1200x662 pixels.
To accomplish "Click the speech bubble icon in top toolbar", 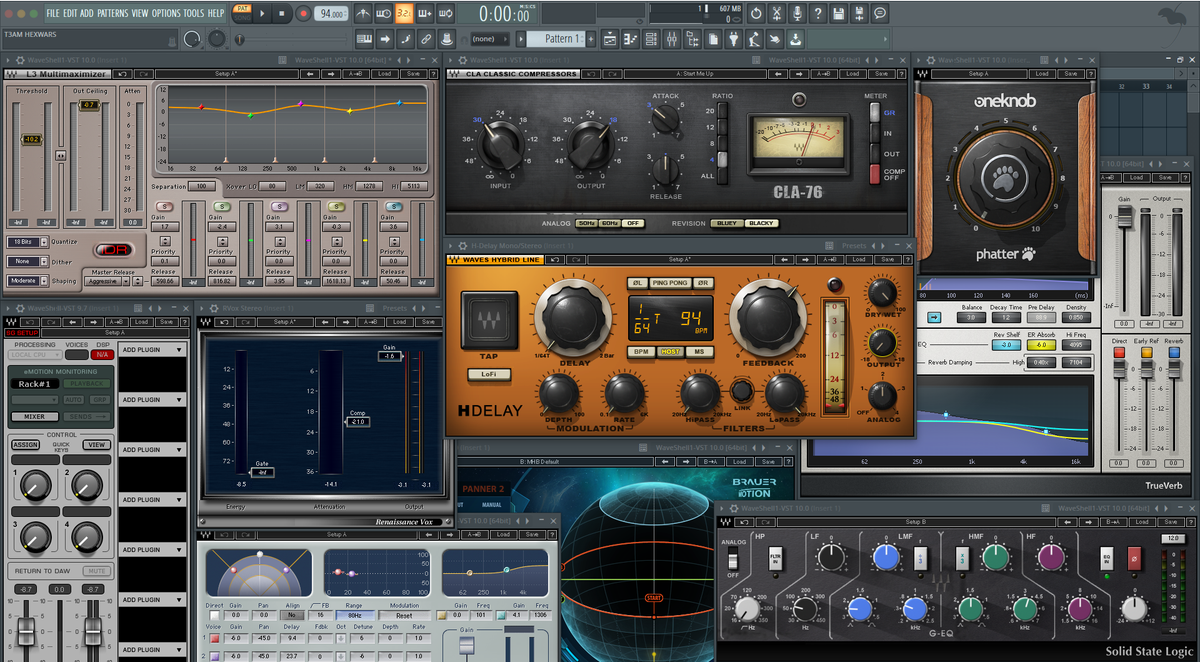I will pos(880,13).
